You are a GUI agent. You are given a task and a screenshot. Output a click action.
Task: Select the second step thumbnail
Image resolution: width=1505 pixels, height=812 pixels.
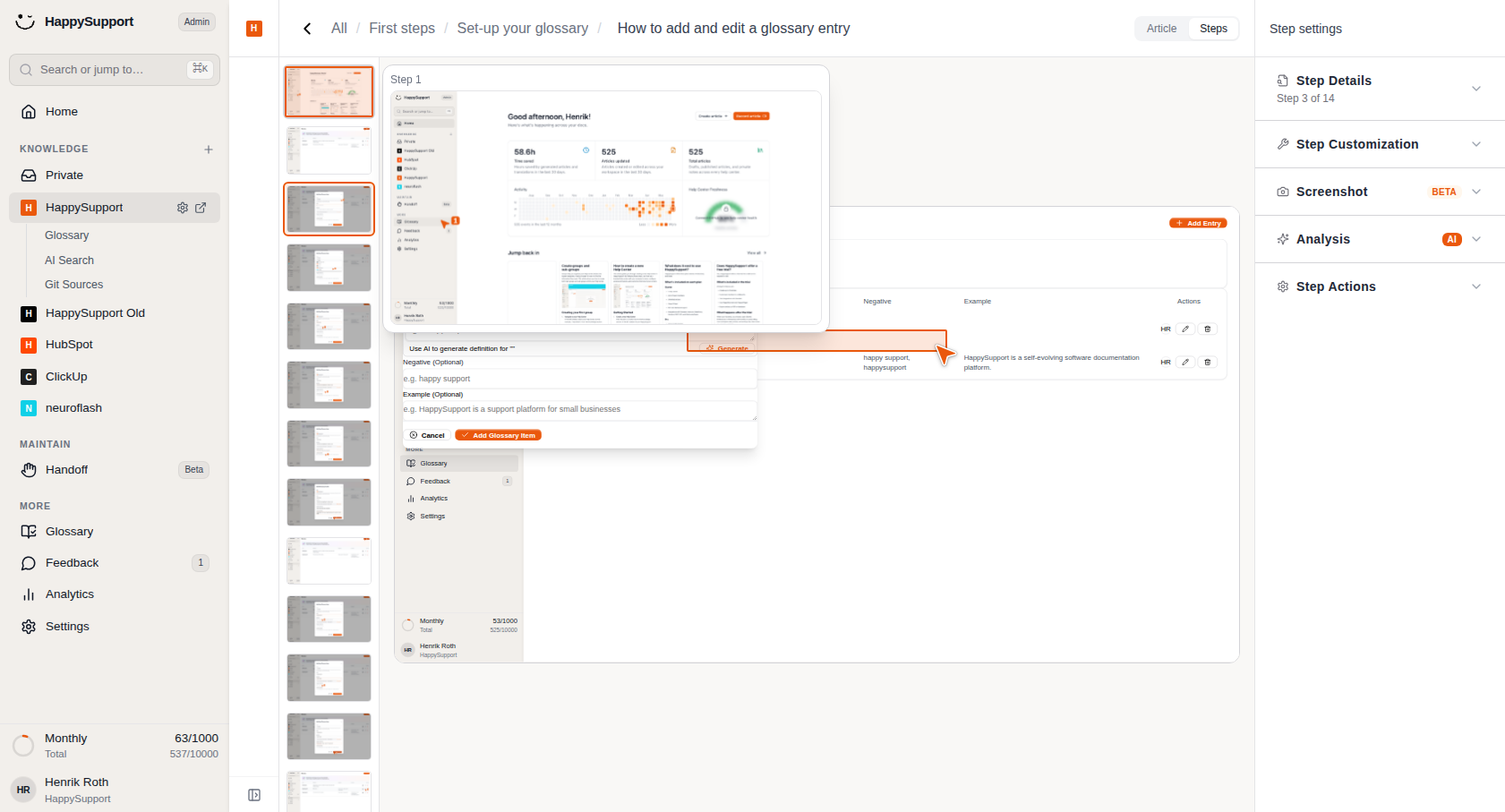(x=329, y=150)
